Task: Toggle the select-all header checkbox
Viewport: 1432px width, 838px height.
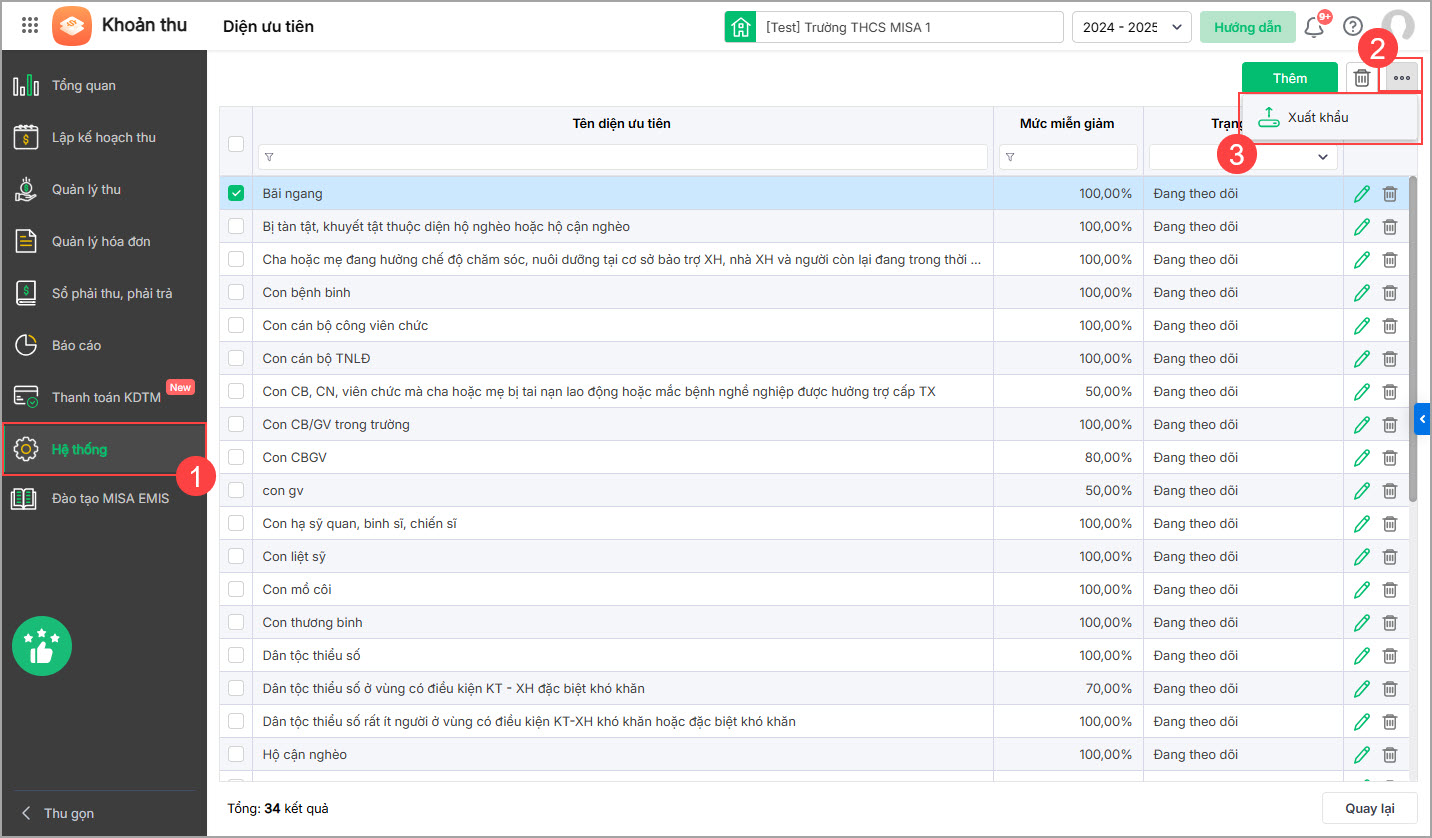Action: 236,144
